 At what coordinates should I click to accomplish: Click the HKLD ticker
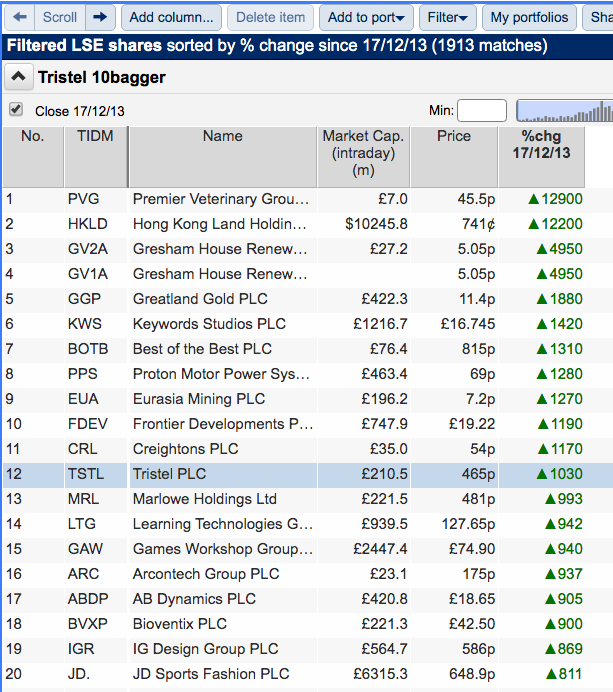(87, 224)
